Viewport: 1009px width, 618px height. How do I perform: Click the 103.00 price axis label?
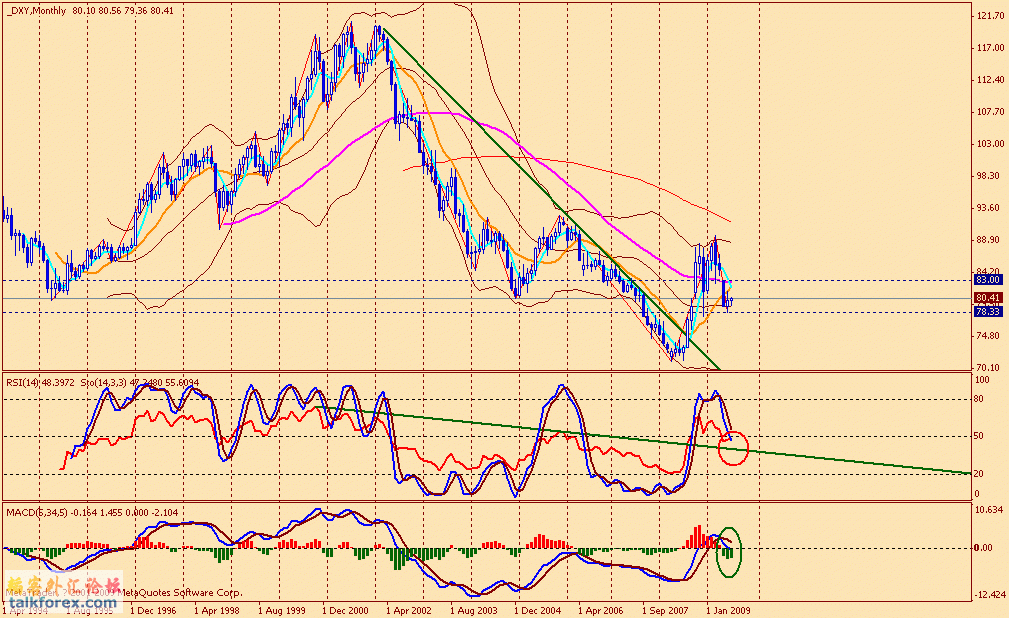click(x=991, y=144)
